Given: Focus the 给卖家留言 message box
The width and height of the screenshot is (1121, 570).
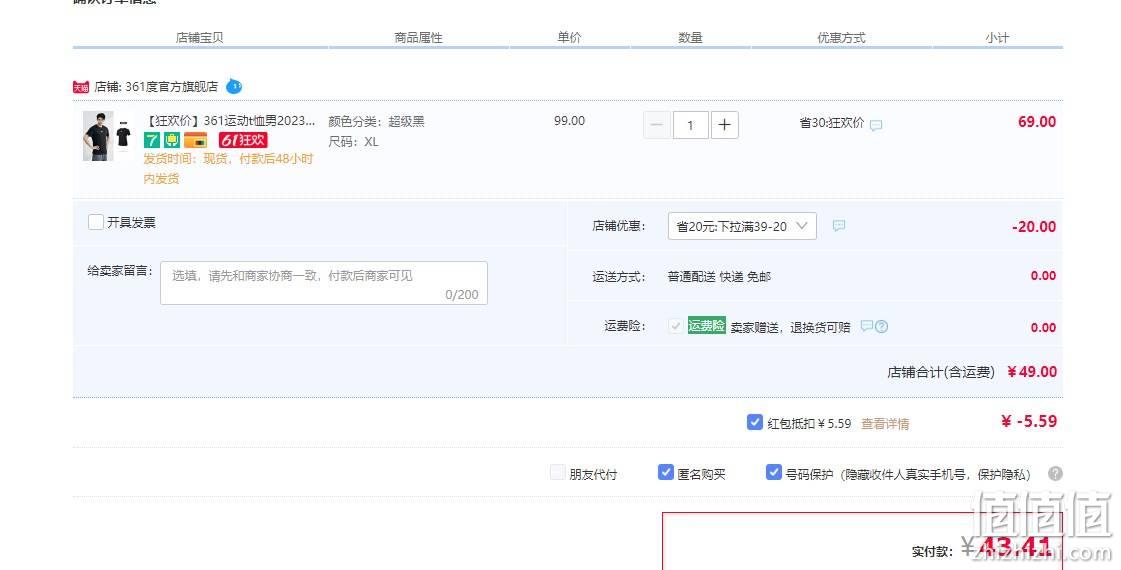Looking at the screenshot, I should coord(324,283).
